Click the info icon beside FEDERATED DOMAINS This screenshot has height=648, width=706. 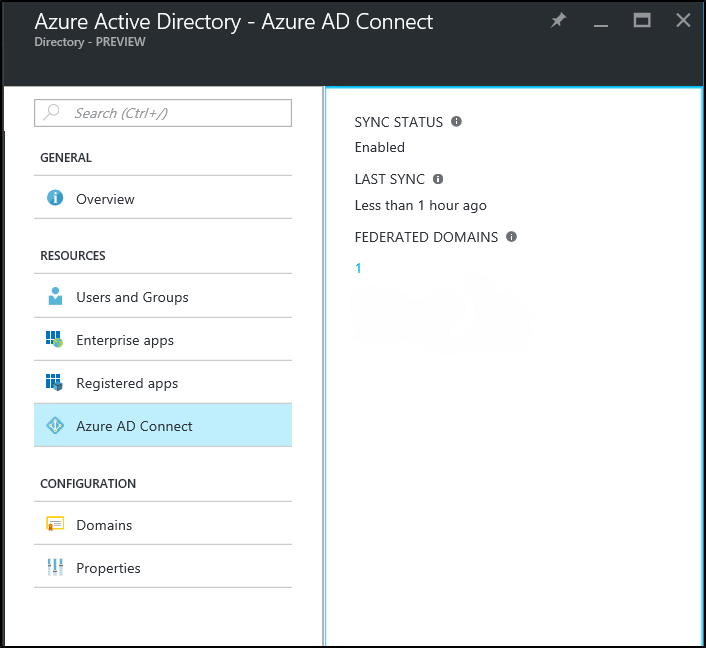pyautogui.click(x=511, y=236)
